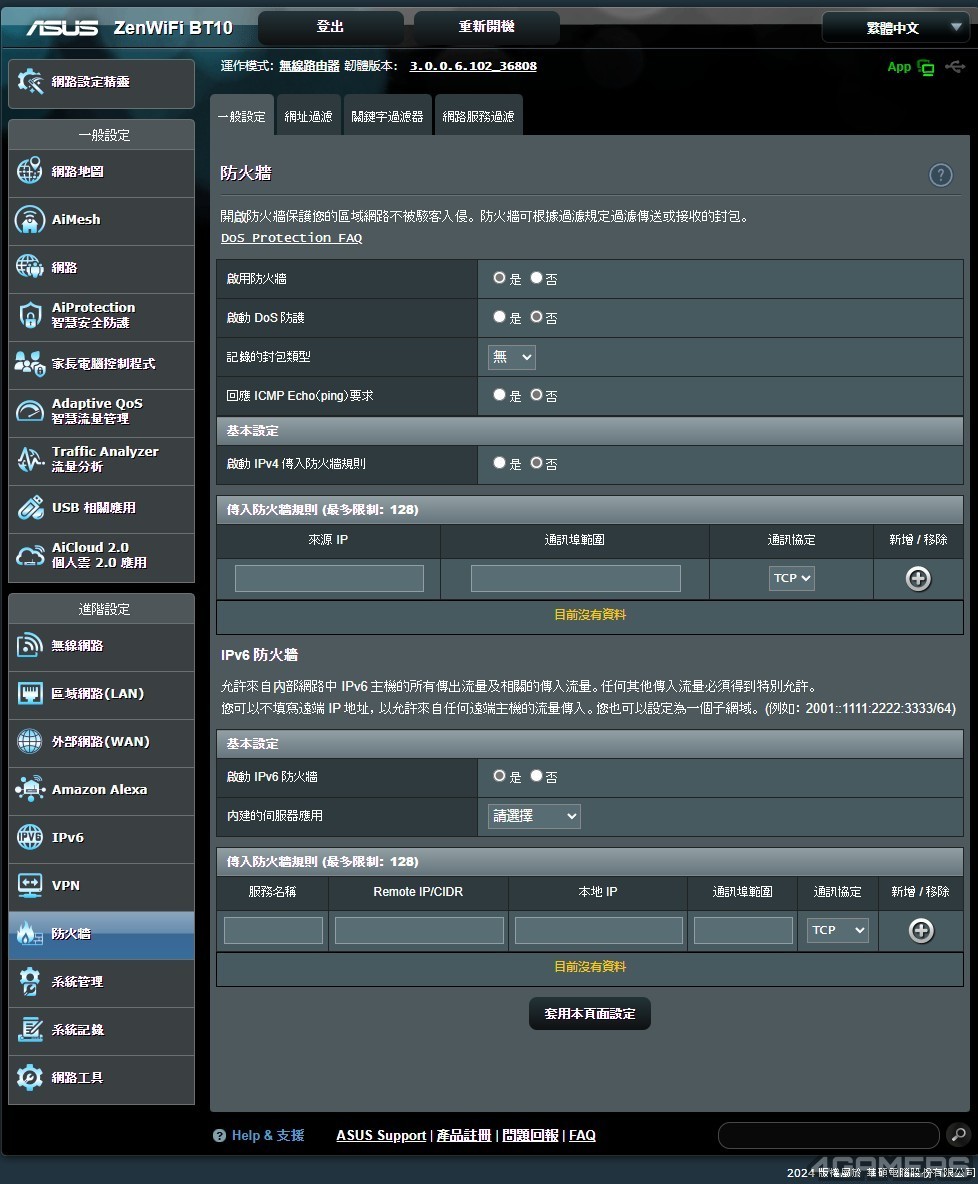The height and width of the screenshot is (1184, 978).
Task: Open 系統管理 gear icon
Action: [29, 982]
